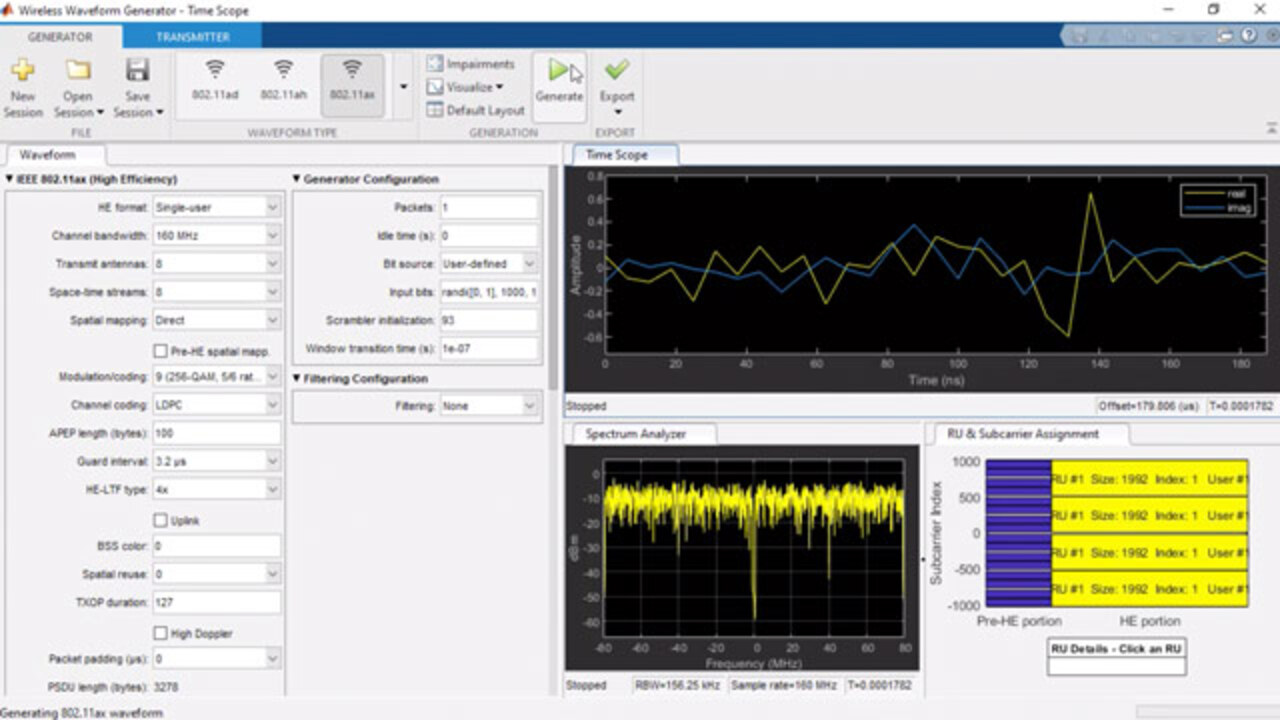Collapse the Generator Configuration section
The height and width of the screenshot is (720, 1280).
297,179
